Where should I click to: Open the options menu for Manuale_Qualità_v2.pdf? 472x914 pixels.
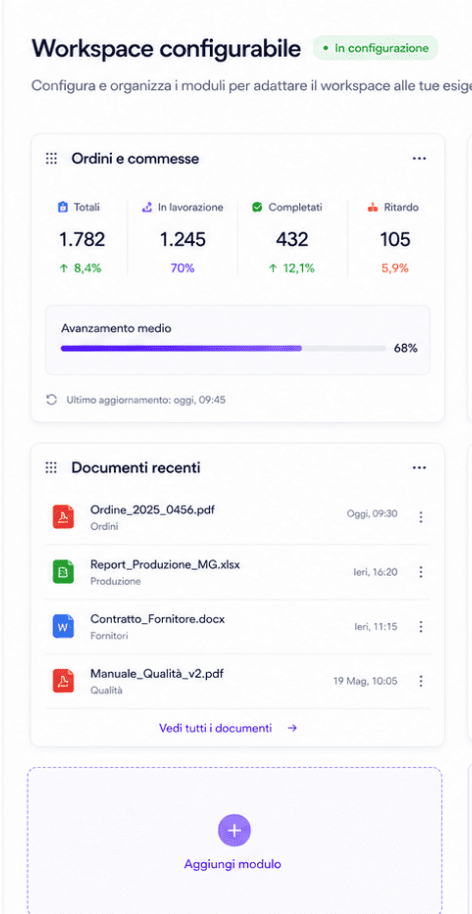pyautogui.click(x=421, y=681)
